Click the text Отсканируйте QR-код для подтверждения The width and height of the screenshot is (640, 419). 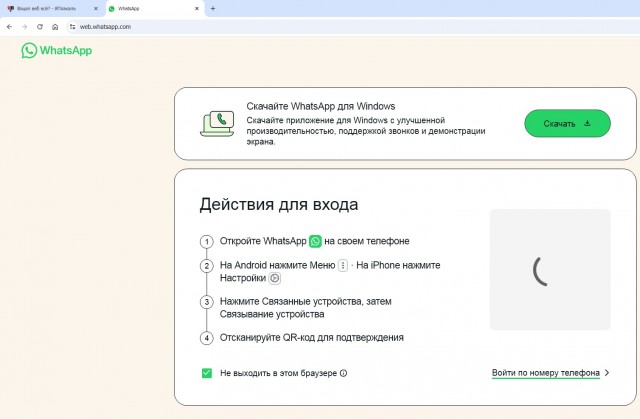(x=312, y=338)
